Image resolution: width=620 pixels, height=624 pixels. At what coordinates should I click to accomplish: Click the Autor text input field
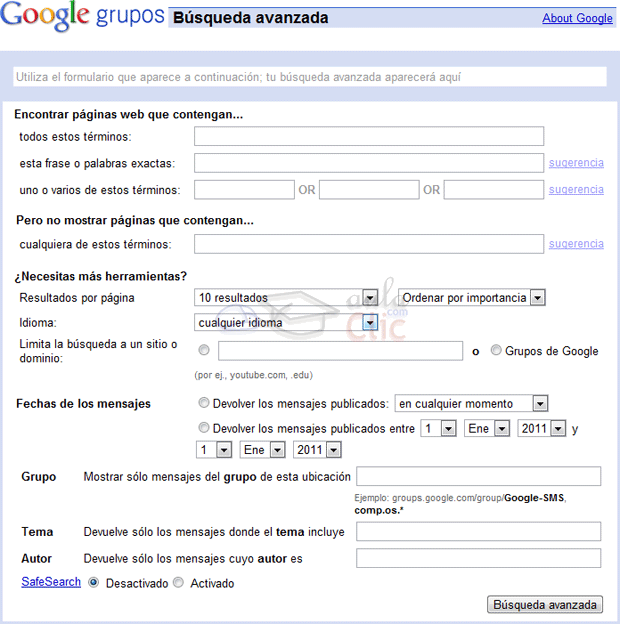point(478,558)
